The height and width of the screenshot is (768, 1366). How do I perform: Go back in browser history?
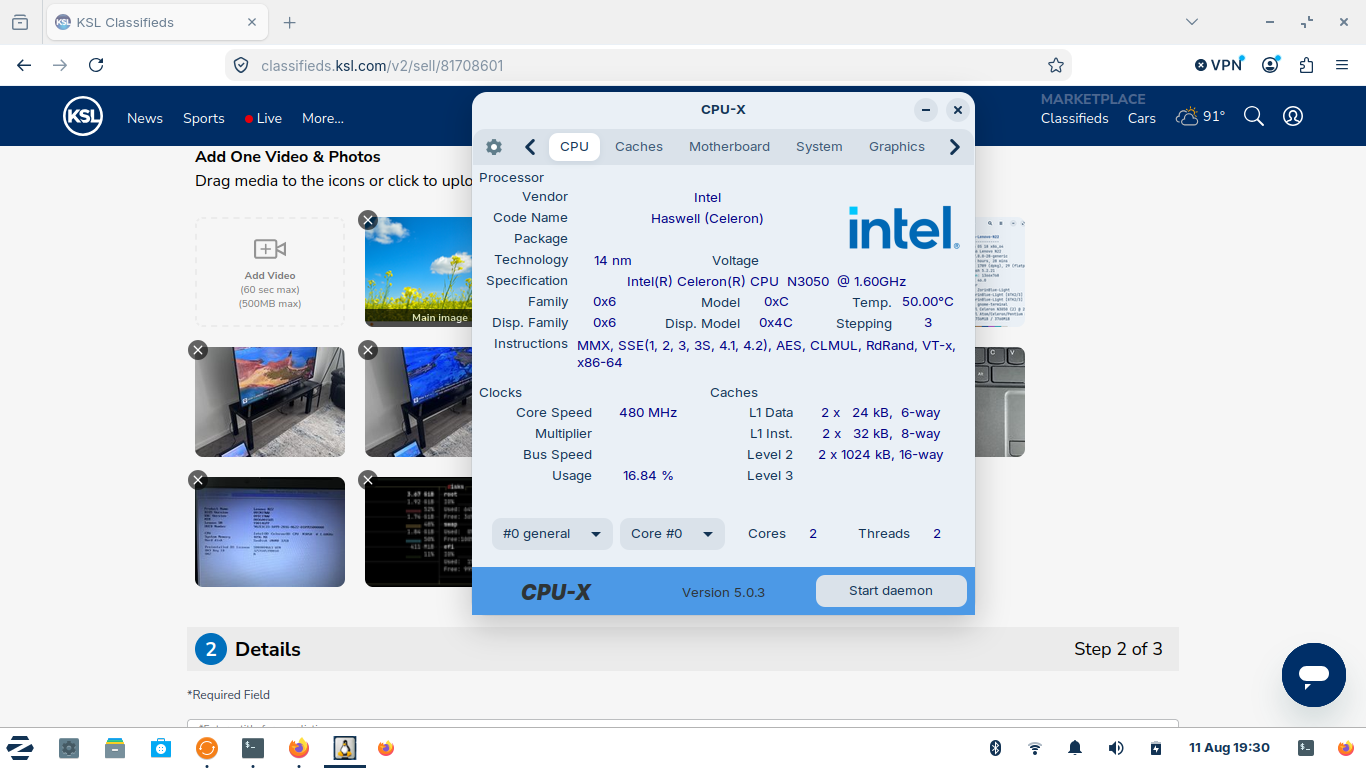pyautogui.click(x=24, y=65)
